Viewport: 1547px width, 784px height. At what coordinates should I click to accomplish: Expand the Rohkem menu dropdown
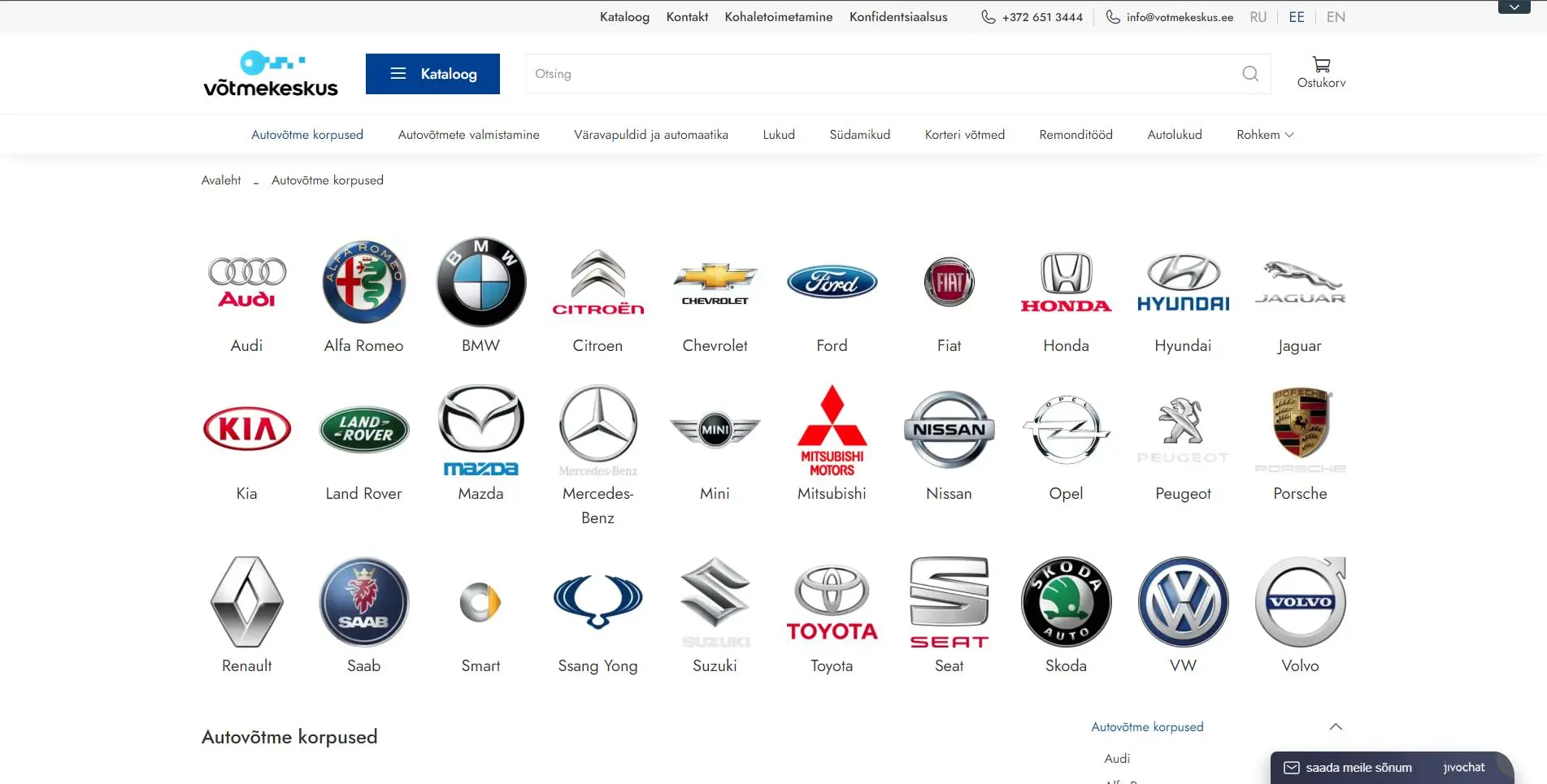1265,135
